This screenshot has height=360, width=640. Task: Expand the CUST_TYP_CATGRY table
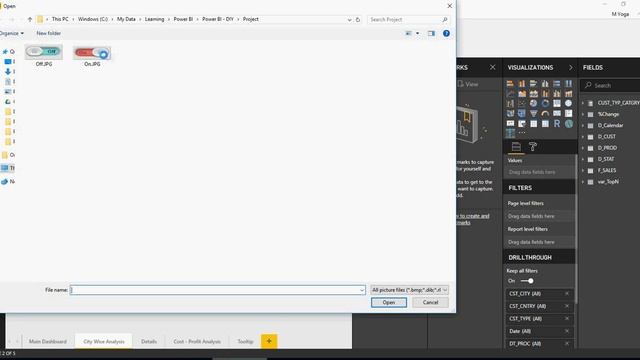(583, 103)
